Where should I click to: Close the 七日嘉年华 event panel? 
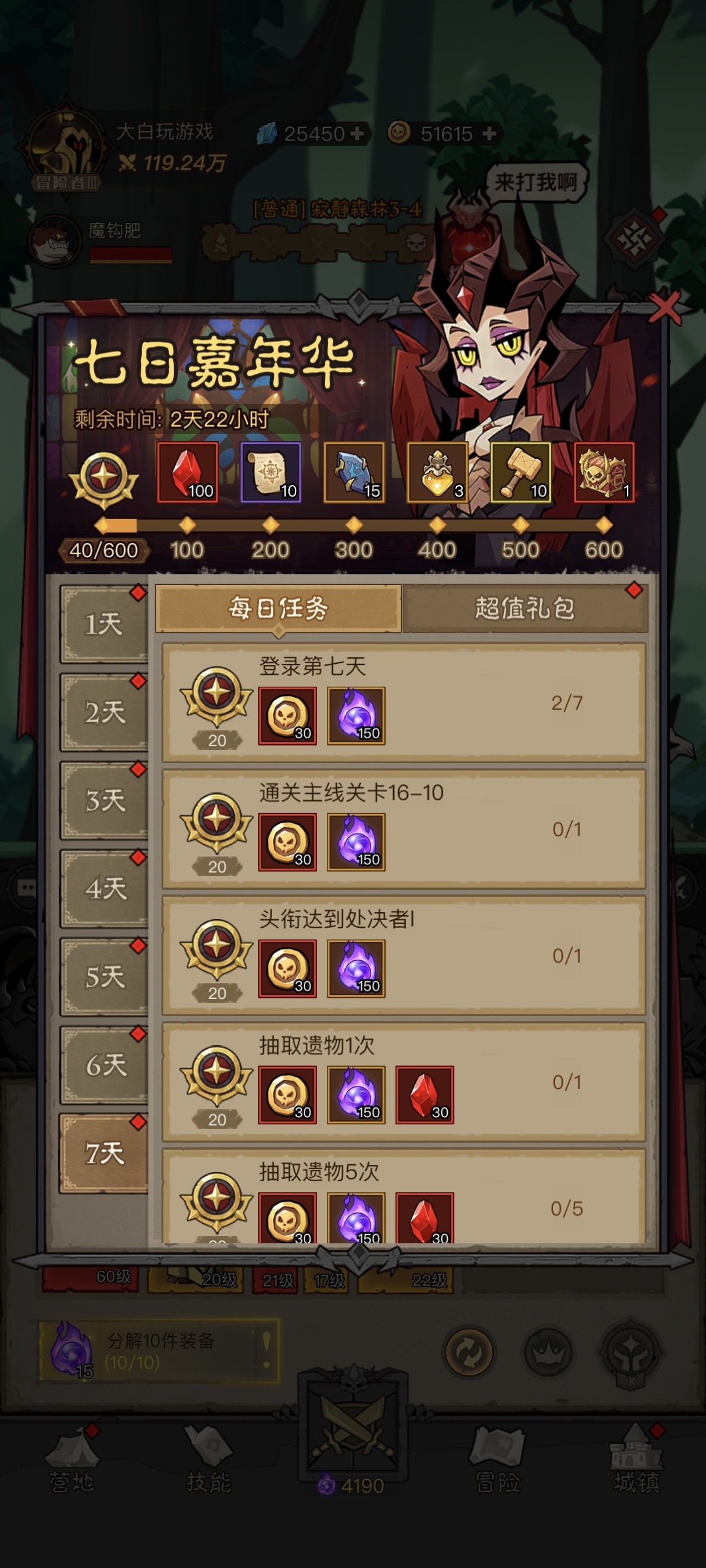[x=665, y=307]
